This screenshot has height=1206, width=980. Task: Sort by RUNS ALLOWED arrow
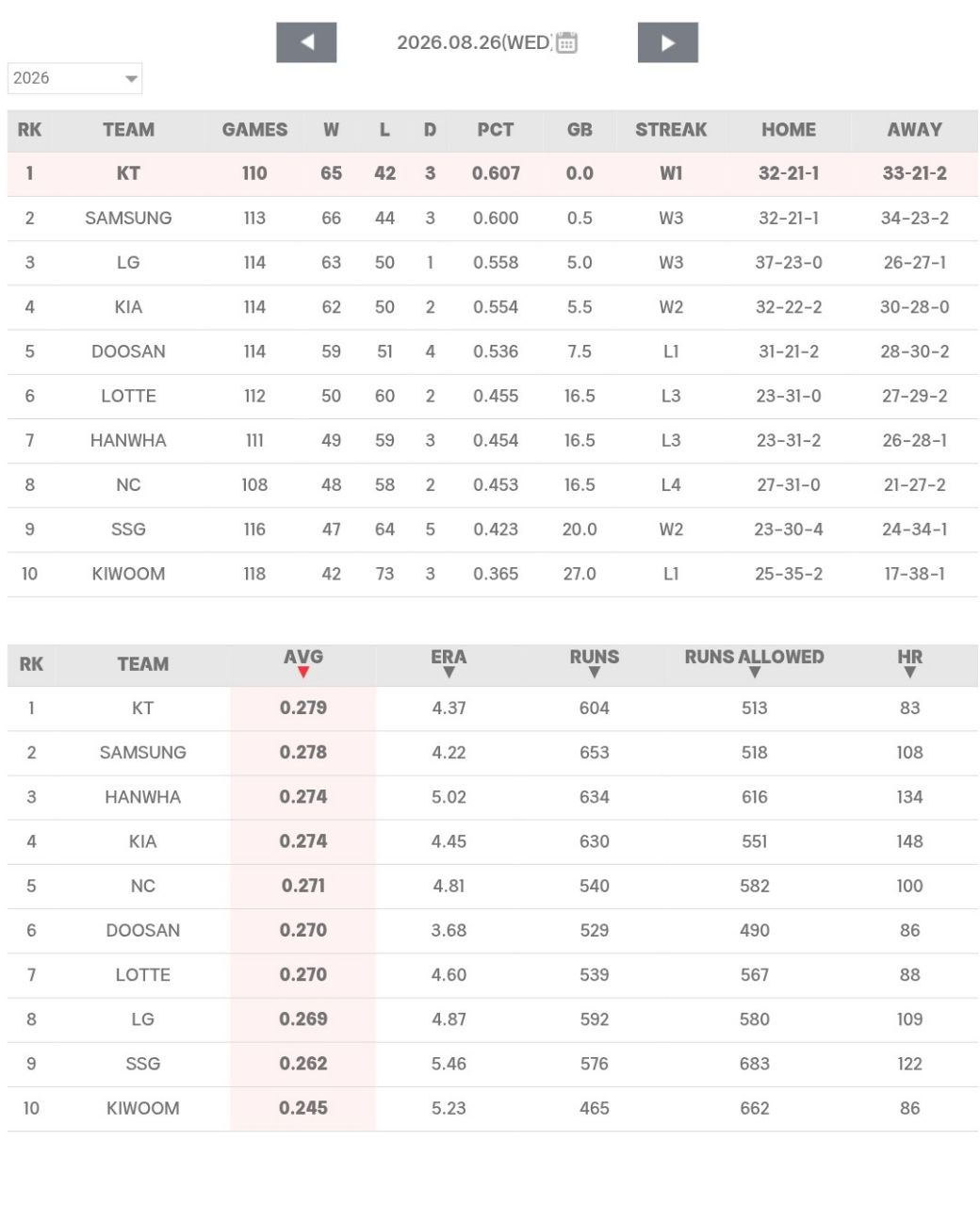(754, 673)
